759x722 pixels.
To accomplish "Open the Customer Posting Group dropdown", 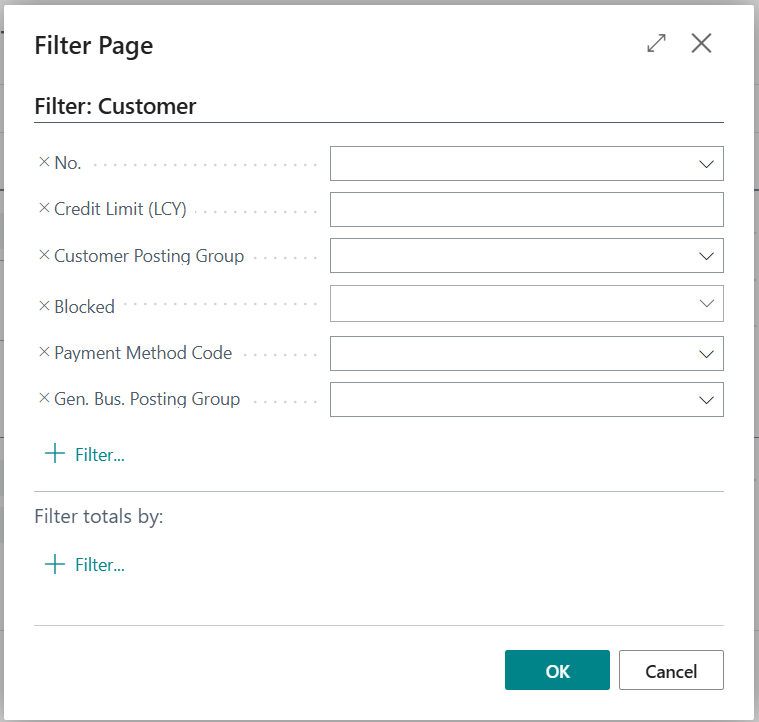I will coord(706,256).
